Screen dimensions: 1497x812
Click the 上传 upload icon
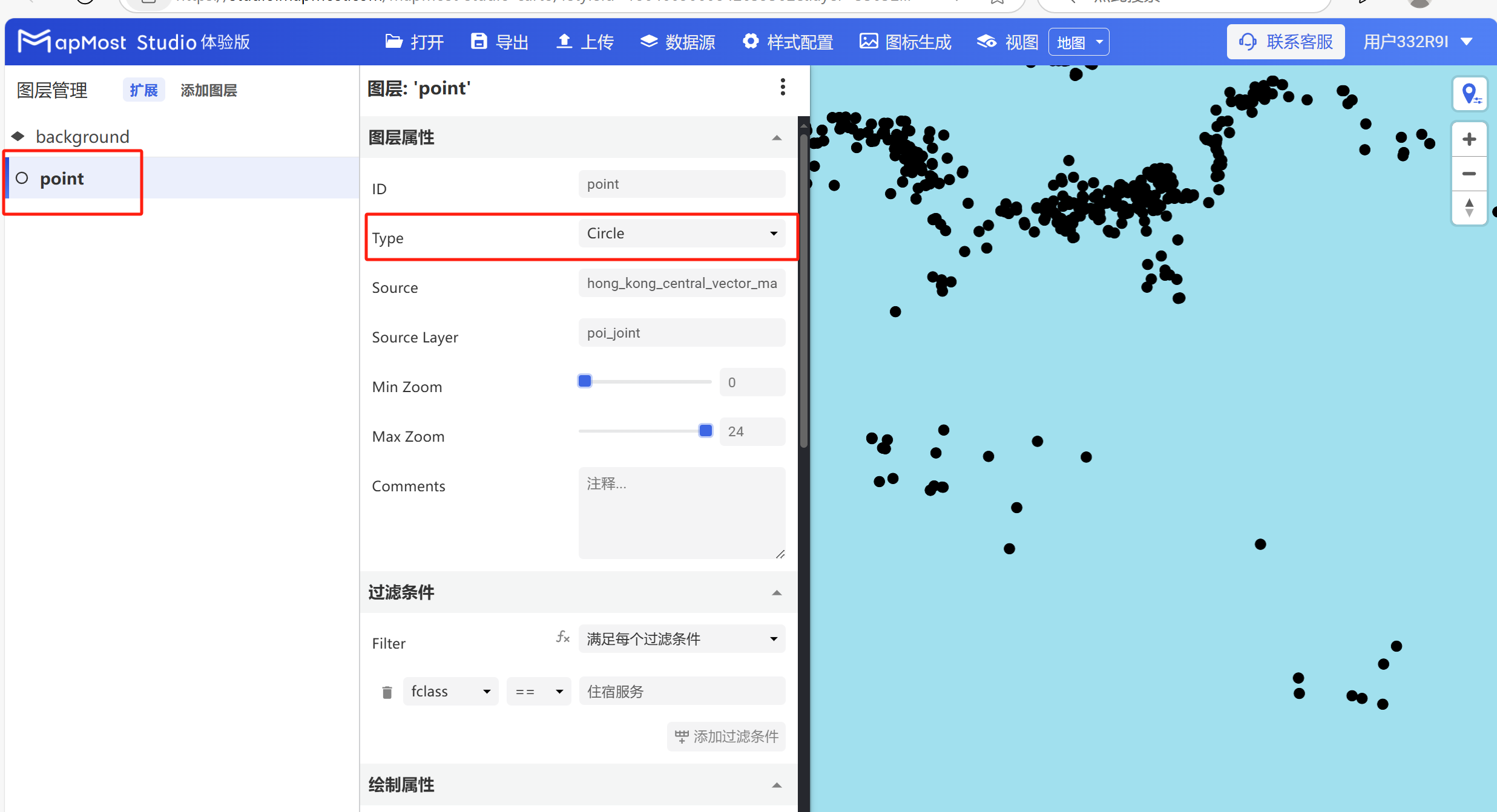point(565,42)
